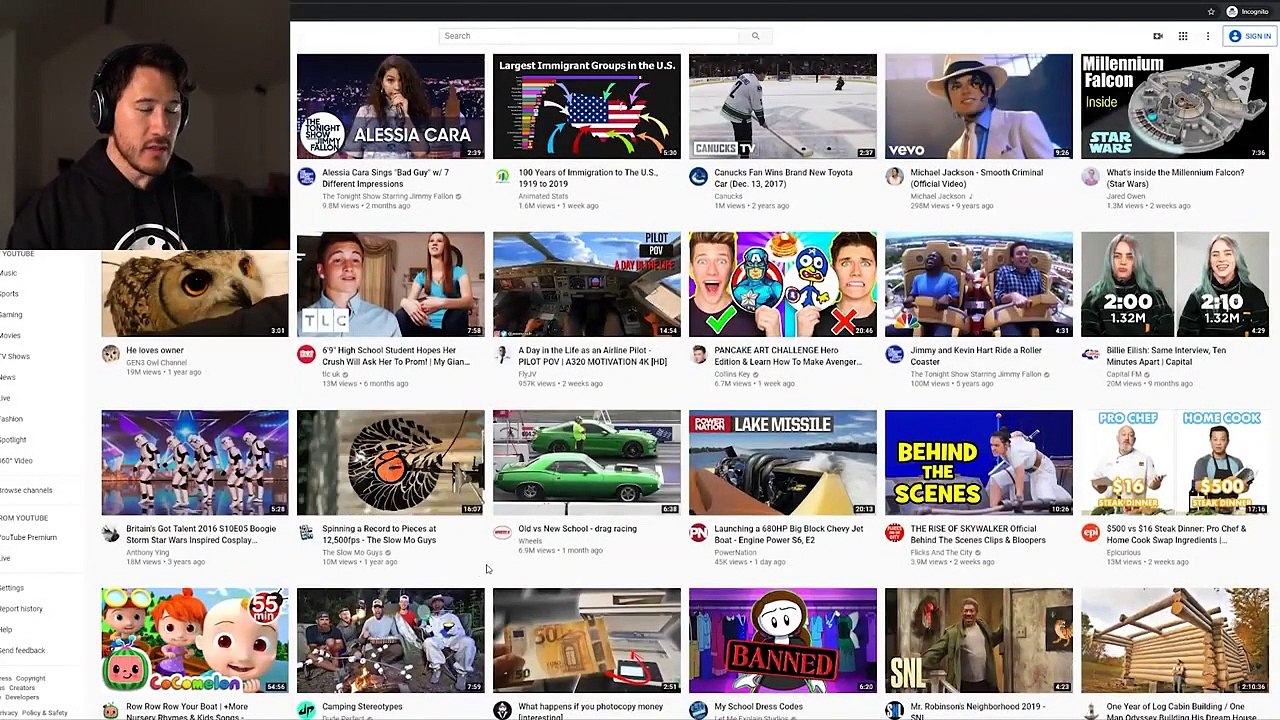Viewport: 1280px width, 720px height.
Task: Open '100 Years of Immigration to the U.S.' title
Action: [587, 178]
